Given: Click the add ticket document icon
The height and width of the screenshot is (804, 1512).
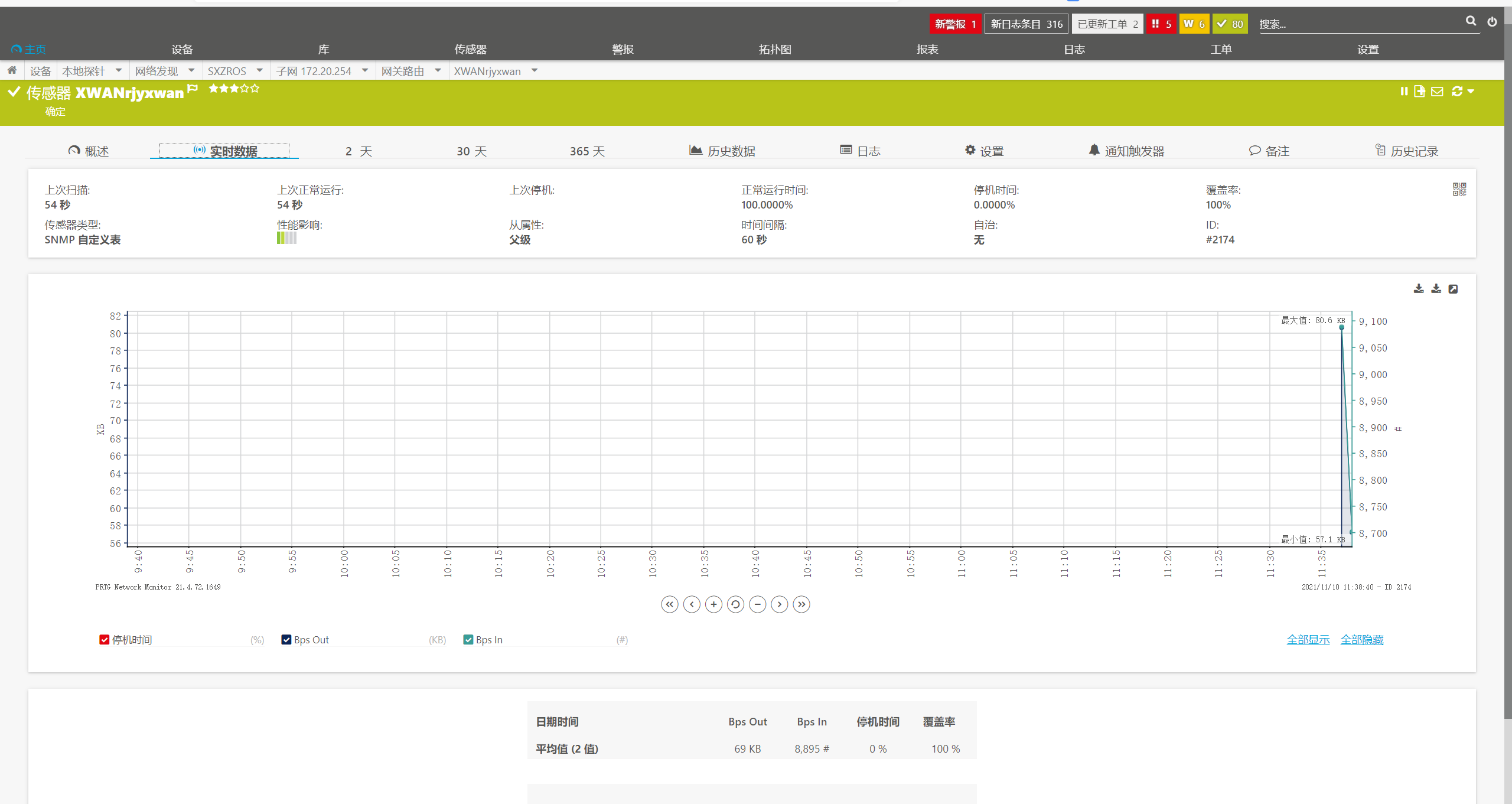Looking at the screenshot, I should [x=1419, y=91].
